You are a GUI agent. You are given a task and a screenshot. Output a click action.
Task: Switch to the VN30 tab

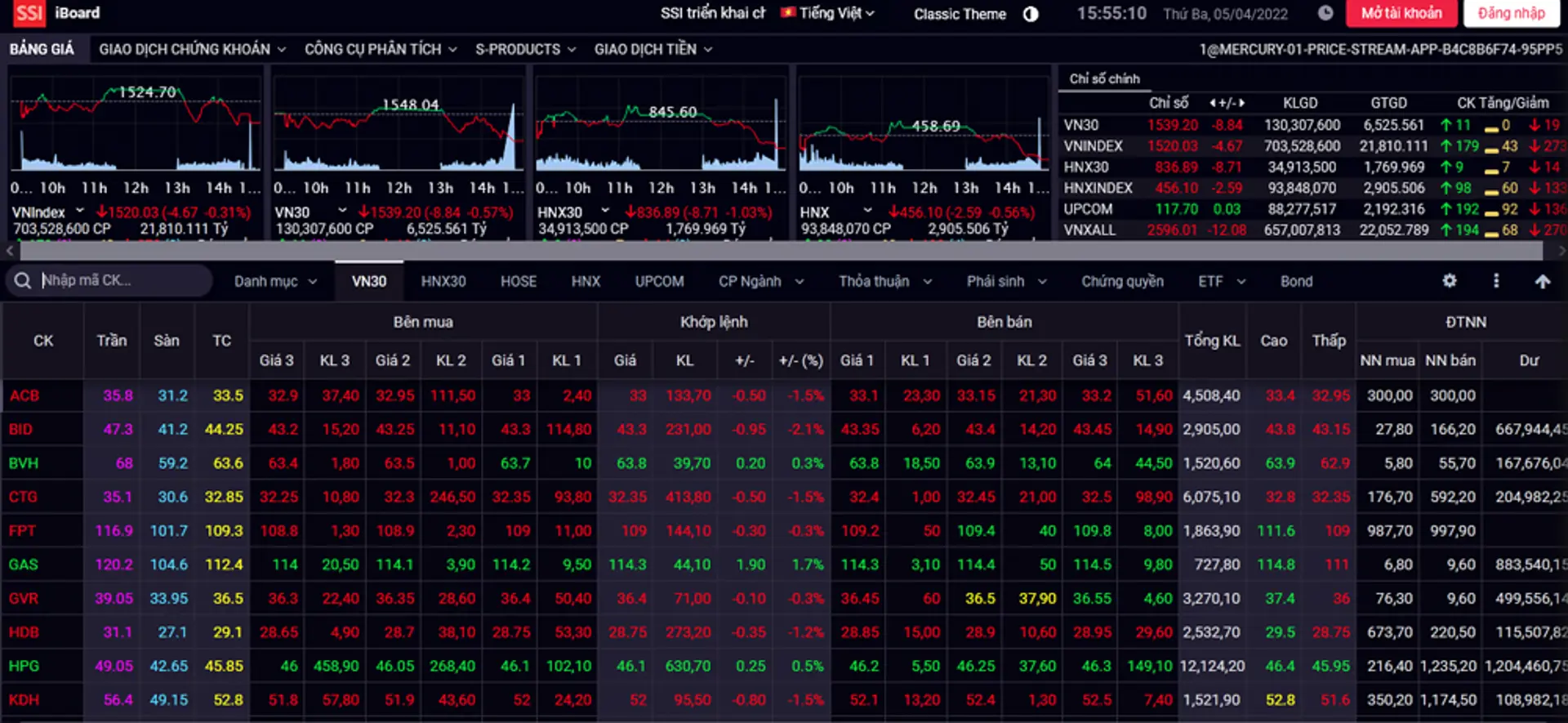369,281
